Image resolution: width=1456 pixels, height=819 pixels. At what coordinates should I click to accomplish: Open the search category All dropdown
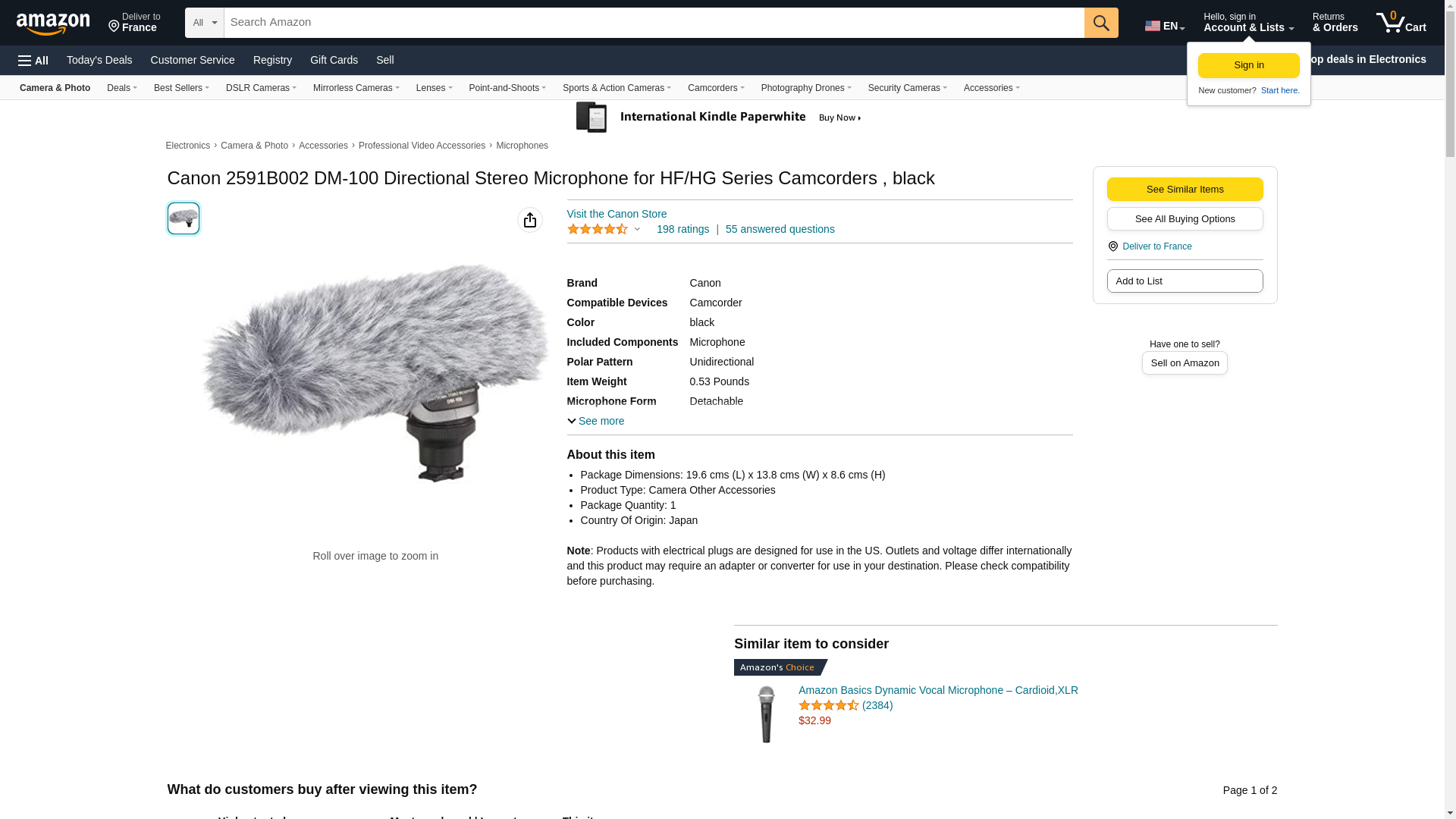tap(204, 23)
